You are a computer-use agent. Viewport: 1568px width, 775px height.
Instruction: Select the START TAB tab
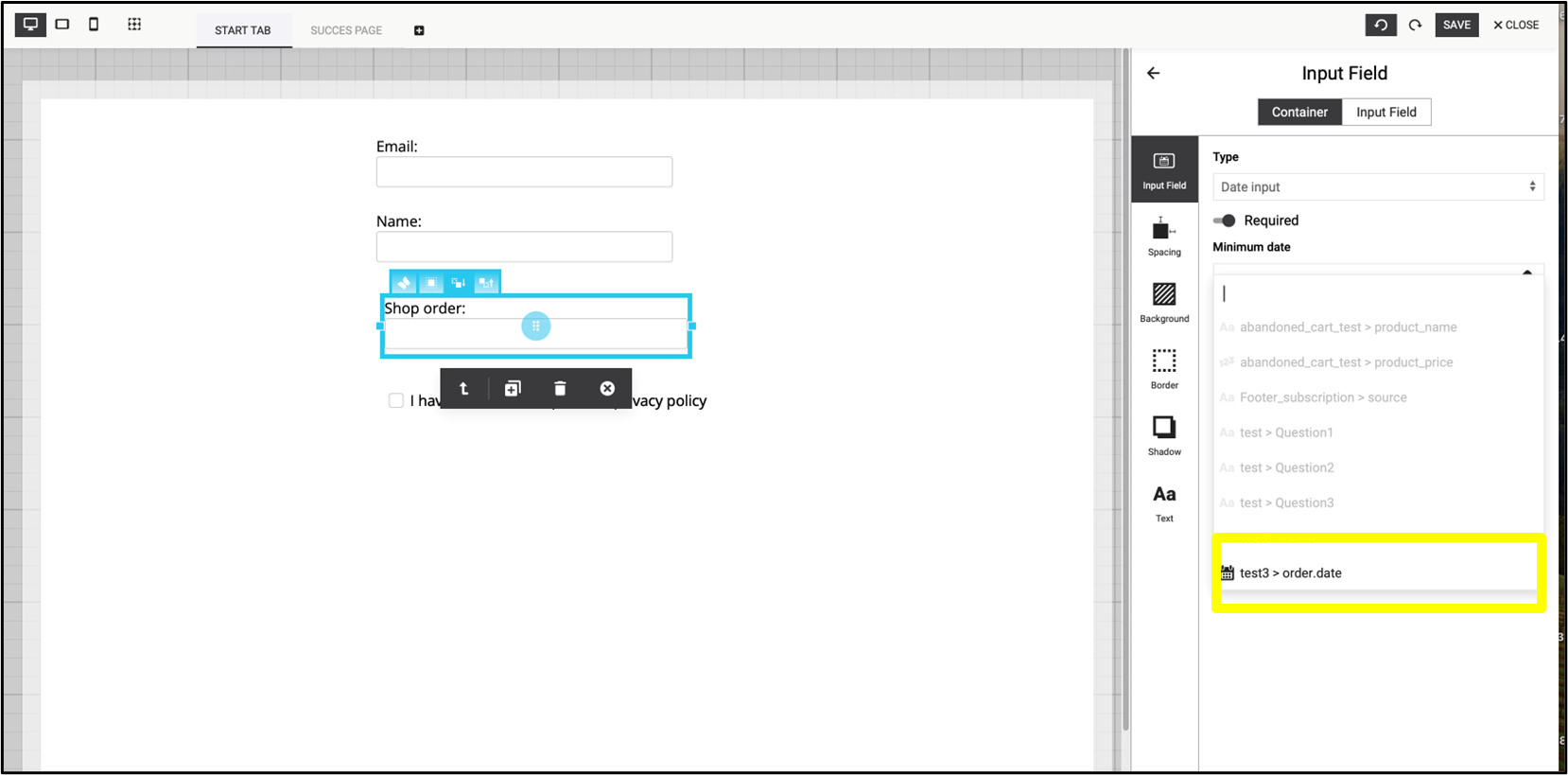(x=243, y=30)
